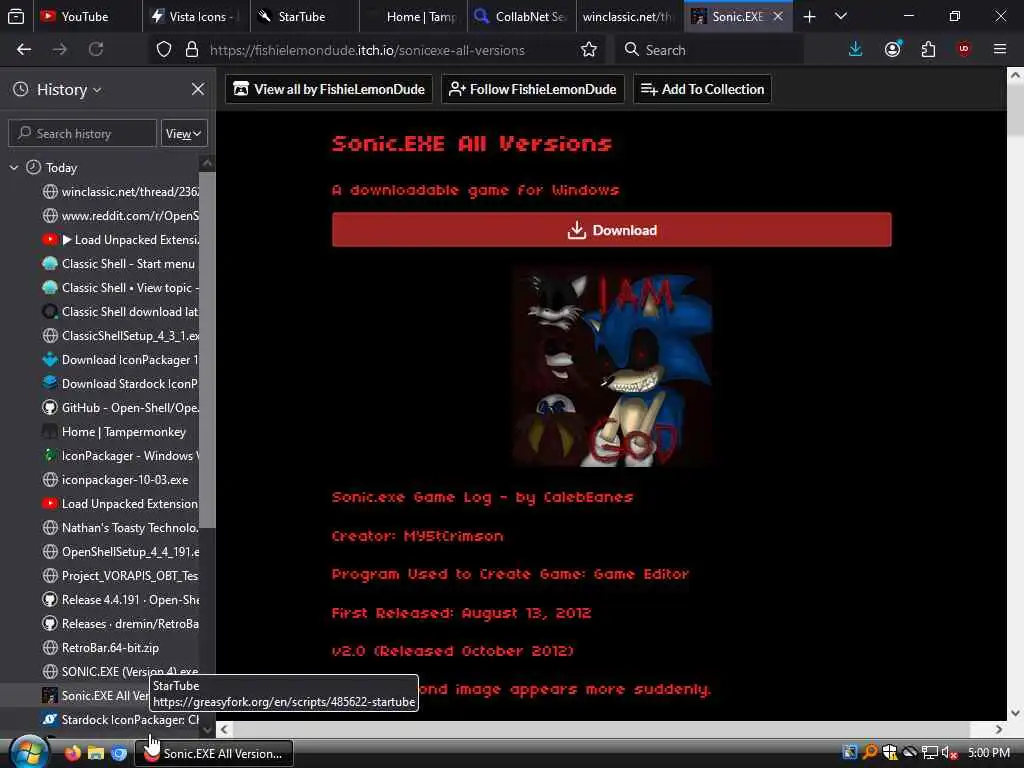Switch to the Vista Icons tab
Screen dimensions: 1024x768
196,17
